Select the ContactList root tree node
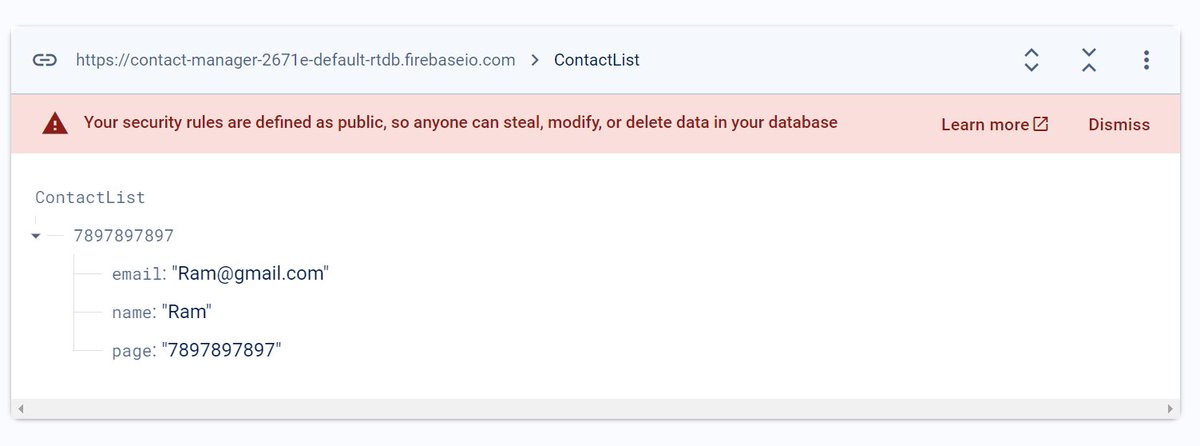This screenshot has height=446, width=1200. coord(90,198)
